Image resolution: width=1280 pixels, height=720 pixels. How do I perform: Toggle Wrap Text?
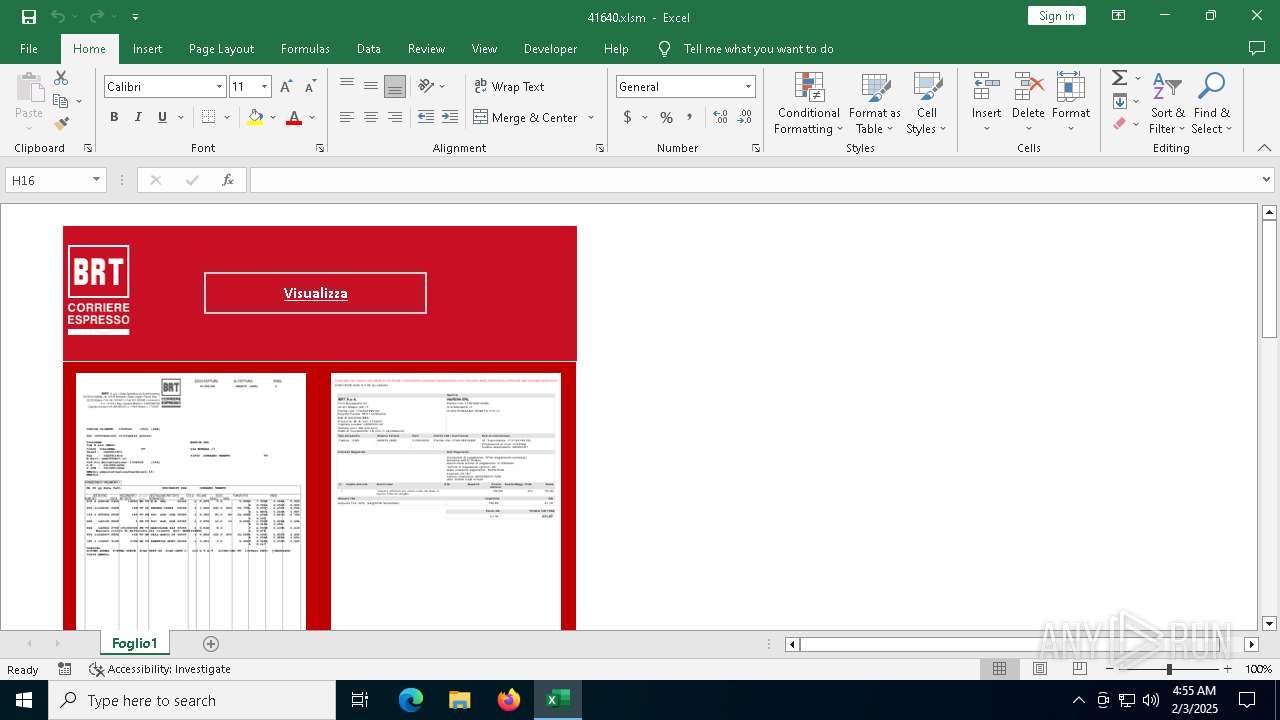[509, 86]
